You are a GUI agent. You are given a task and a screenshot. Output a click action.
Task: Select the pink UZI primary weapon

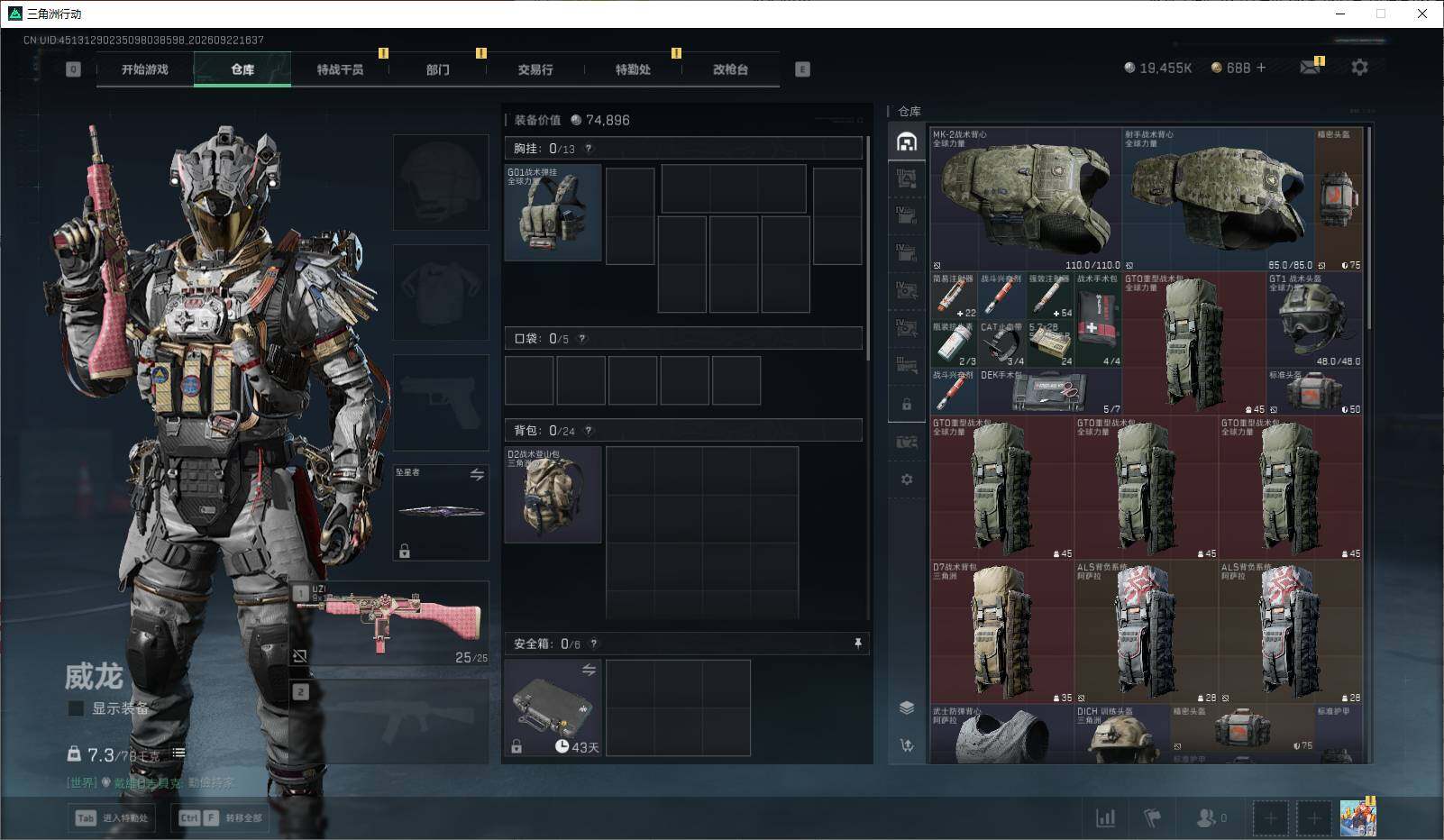tap(390, 623)
